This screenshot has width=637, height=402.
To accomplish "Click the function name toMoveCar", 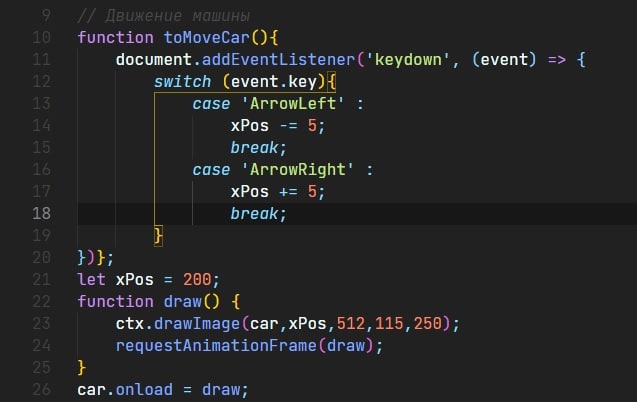I will tap(206, 37).
